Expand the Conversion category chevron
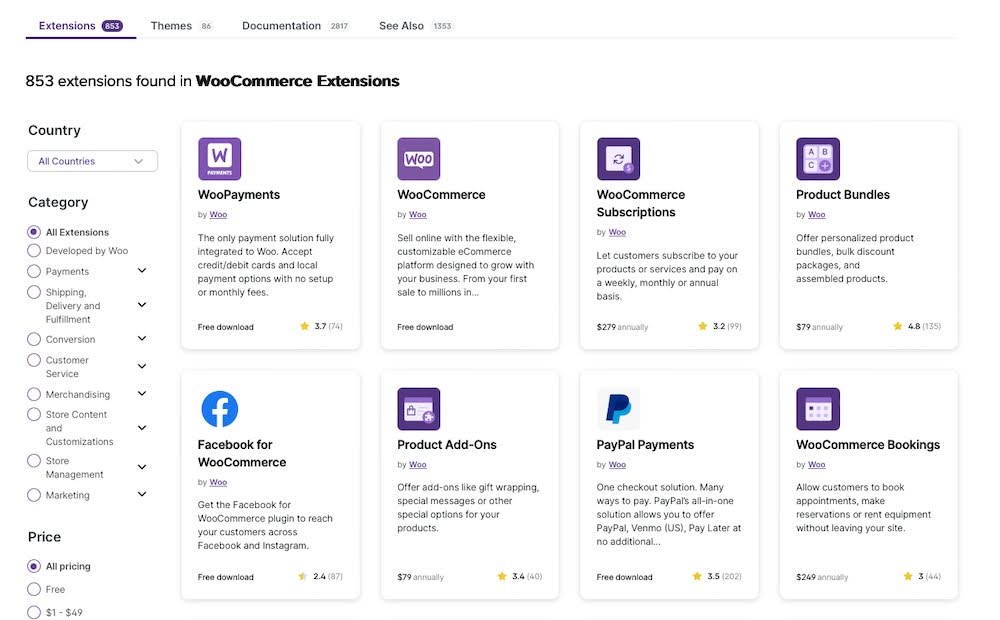 (142, 338)
